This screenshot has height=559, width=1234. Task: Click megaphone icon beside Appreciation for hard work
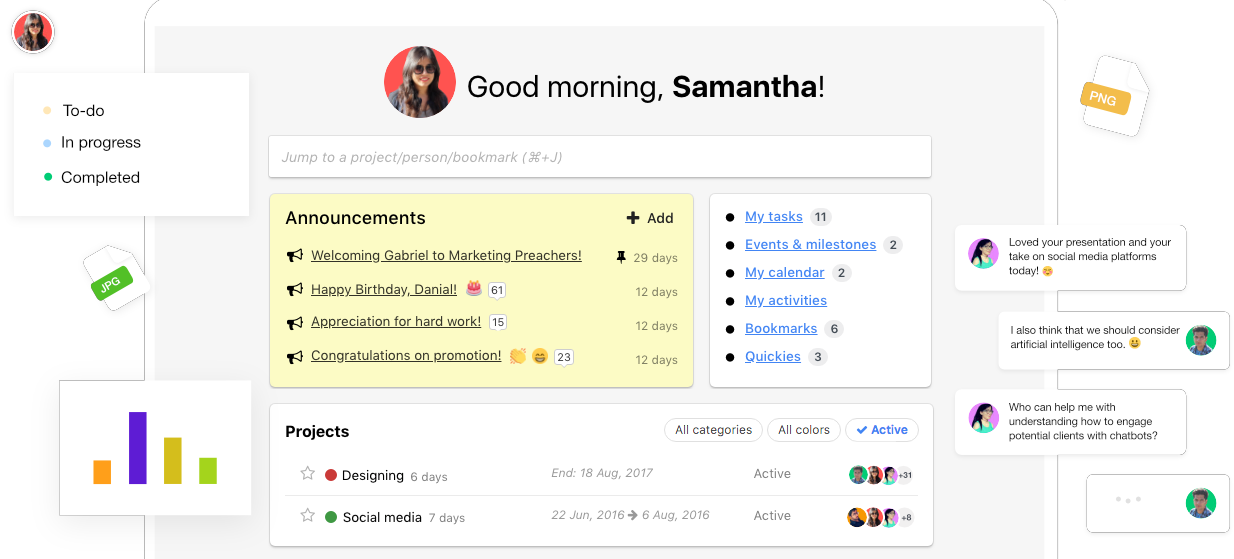pos(295,323)
